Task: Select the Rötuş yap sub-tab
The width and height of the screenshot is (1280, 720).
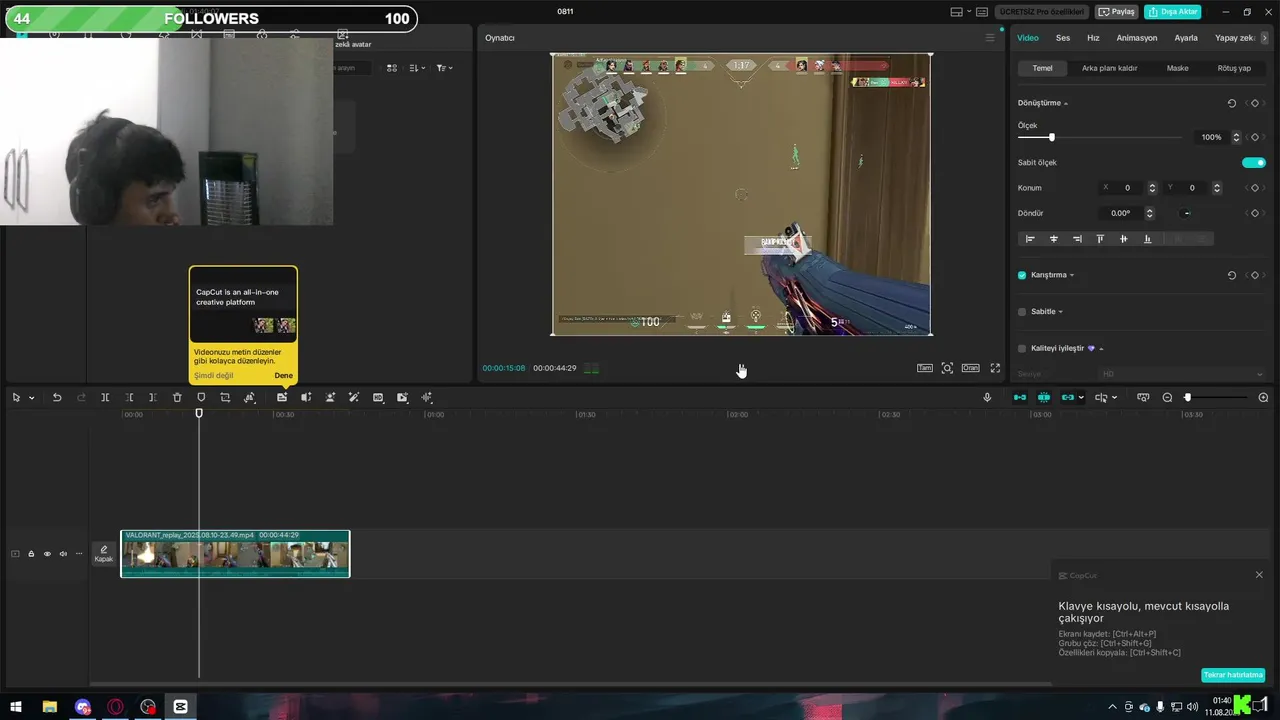Action: 1234,68
